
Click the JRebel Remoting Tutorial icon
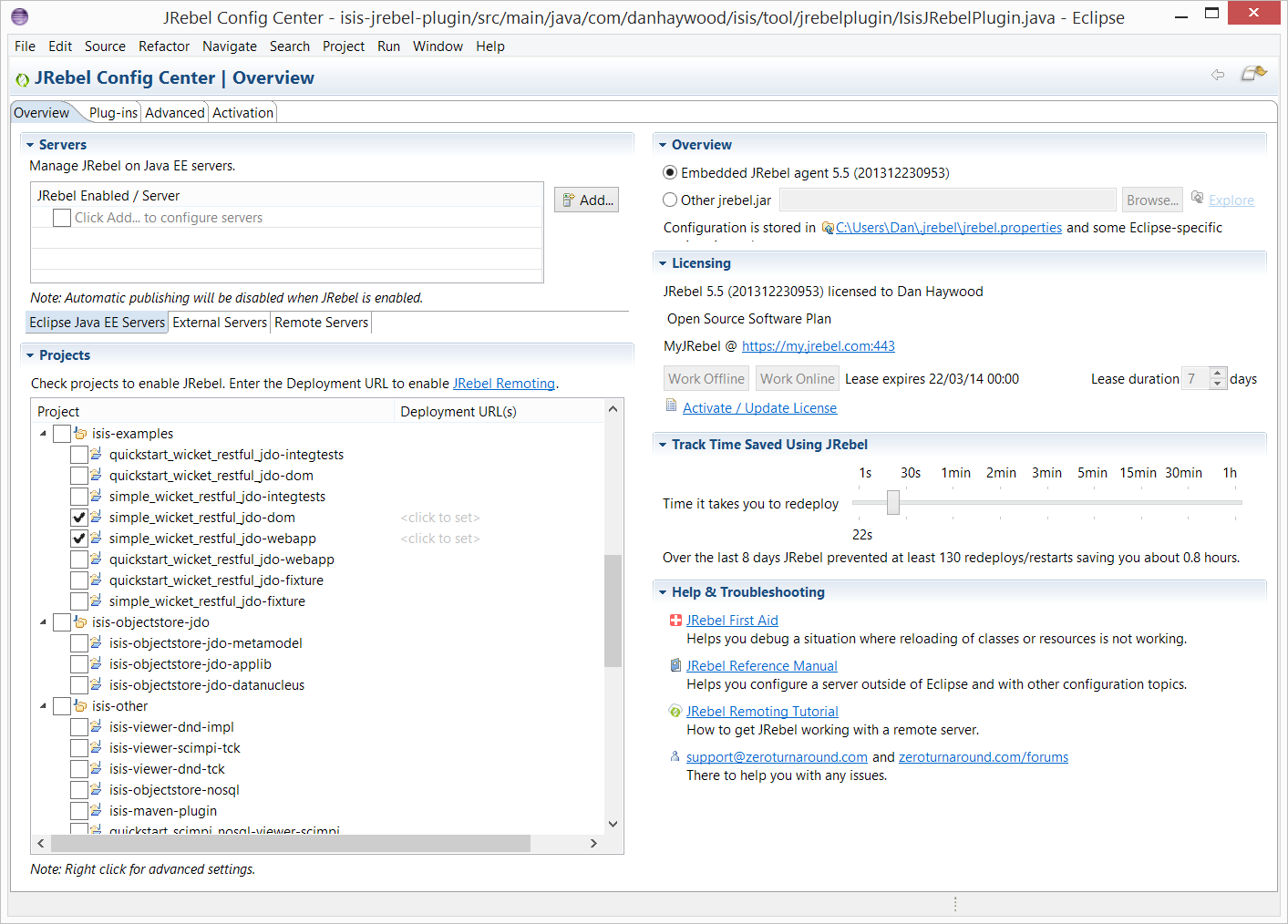pos(675,711)
